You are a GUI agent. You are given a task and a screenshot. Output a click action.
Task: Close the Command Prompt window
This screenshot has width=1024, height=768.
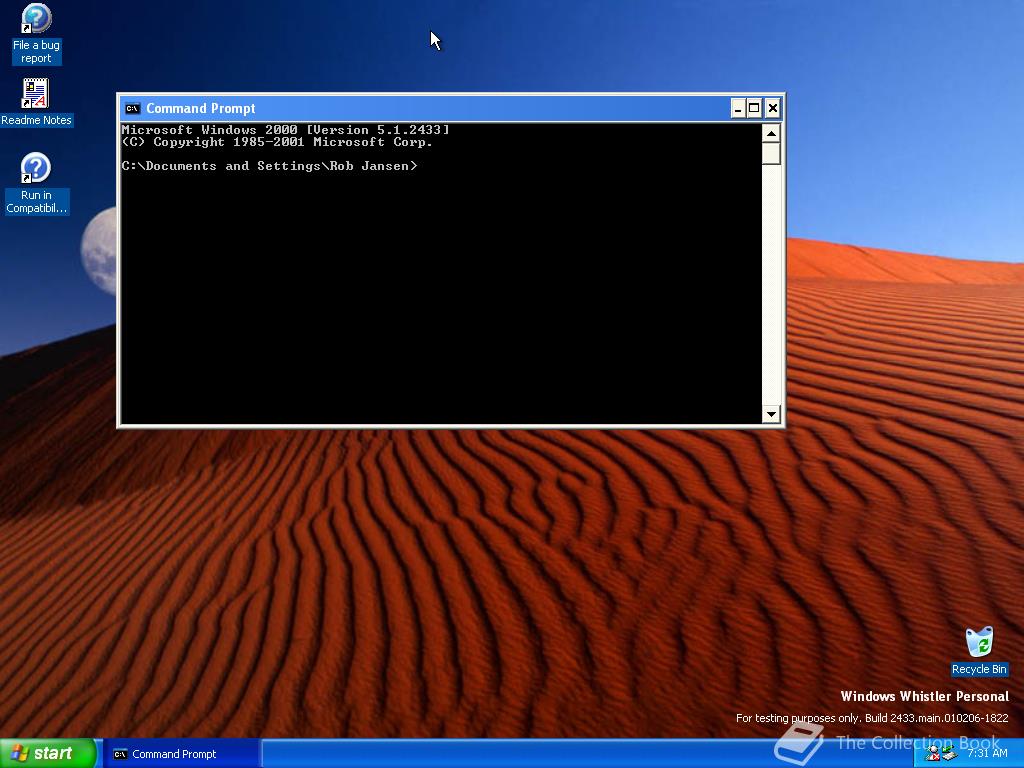(773, 108)
